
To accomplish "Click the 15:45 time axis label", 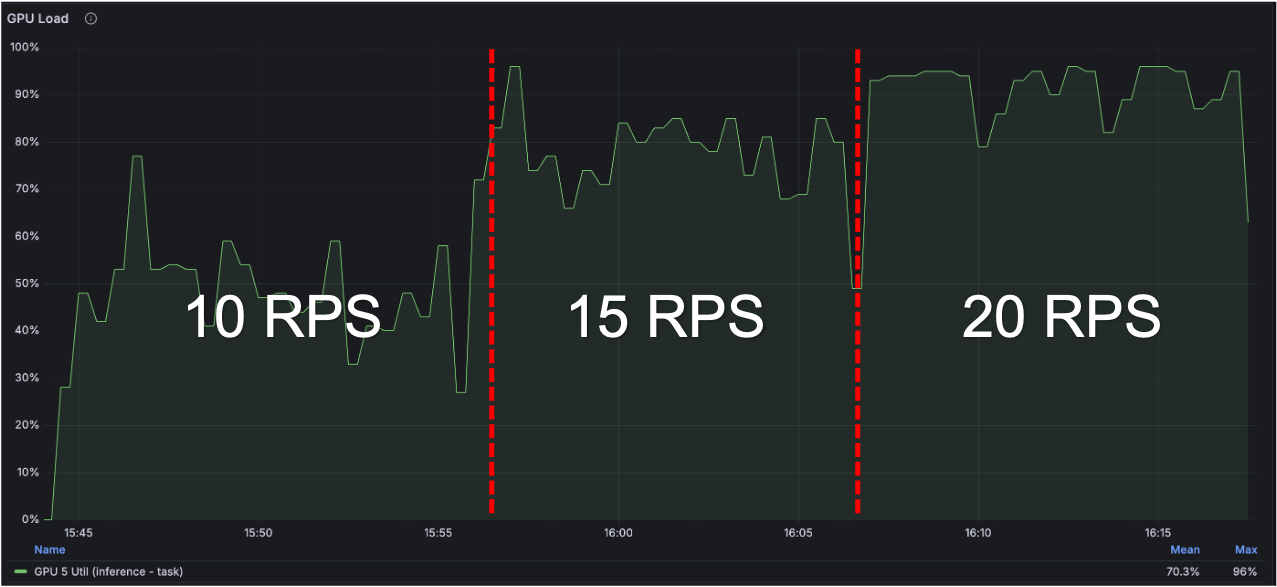I will 78,533.
